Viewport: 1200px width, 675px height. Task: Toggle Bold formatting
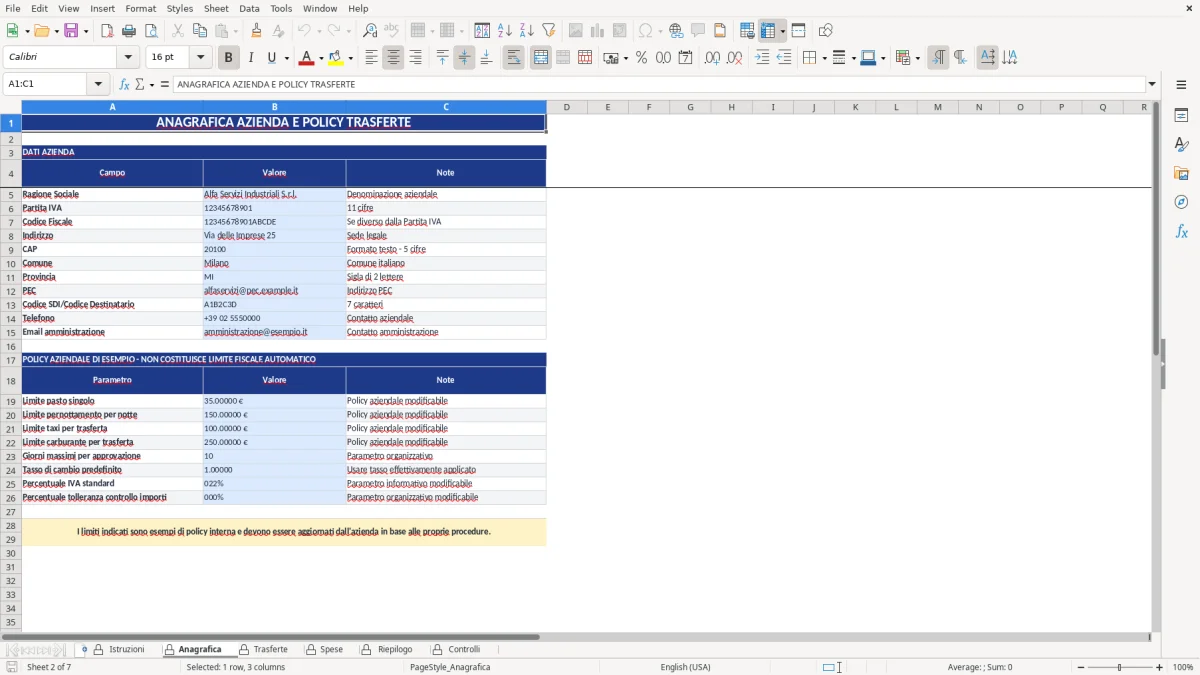click(x=228, y=58)
